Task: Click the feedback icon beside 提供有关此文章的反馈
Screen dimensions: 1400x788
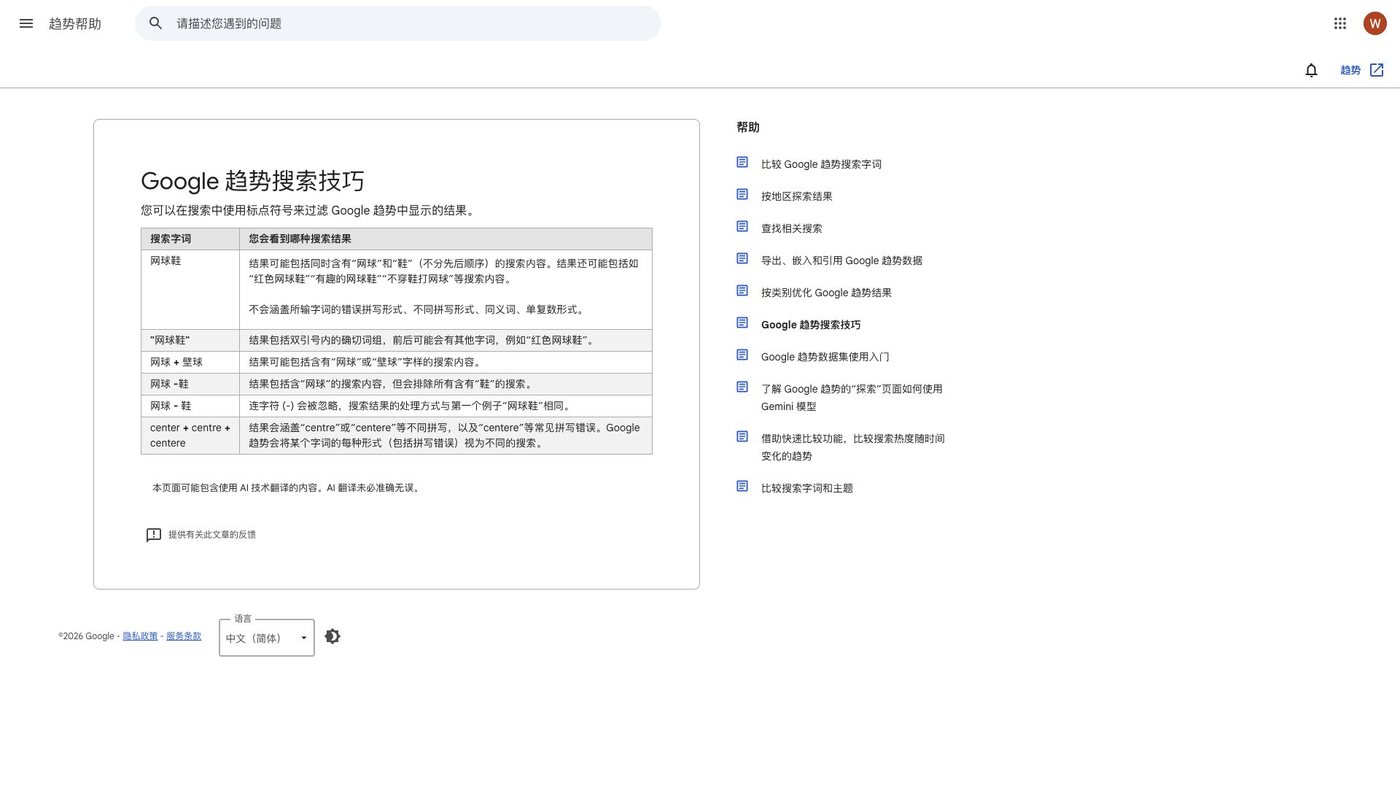Action: (154, 535)
